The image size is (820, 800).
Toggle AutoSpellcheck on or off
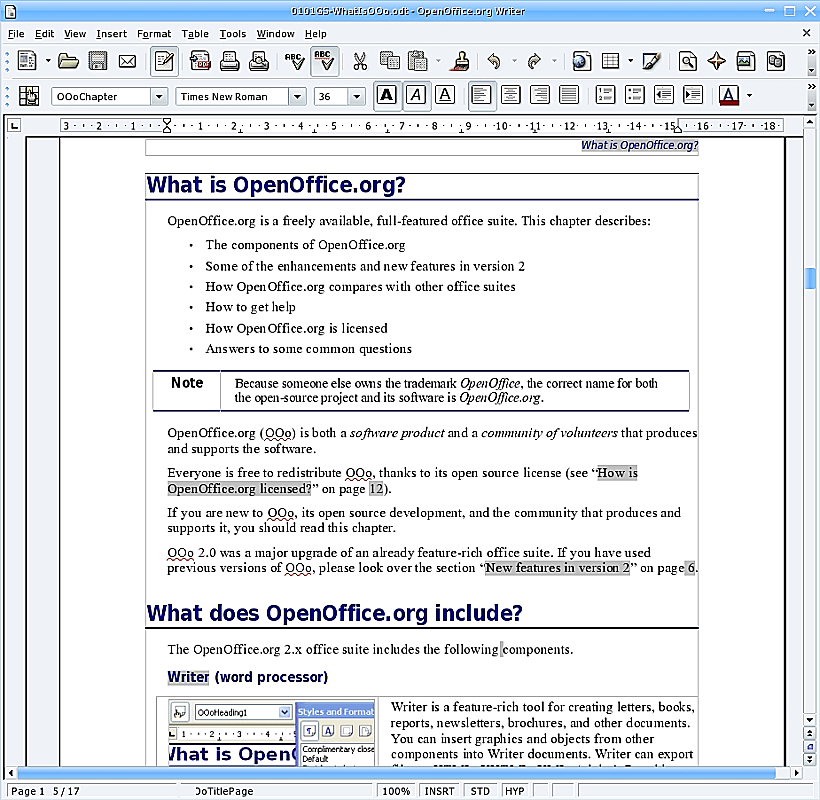322,61
